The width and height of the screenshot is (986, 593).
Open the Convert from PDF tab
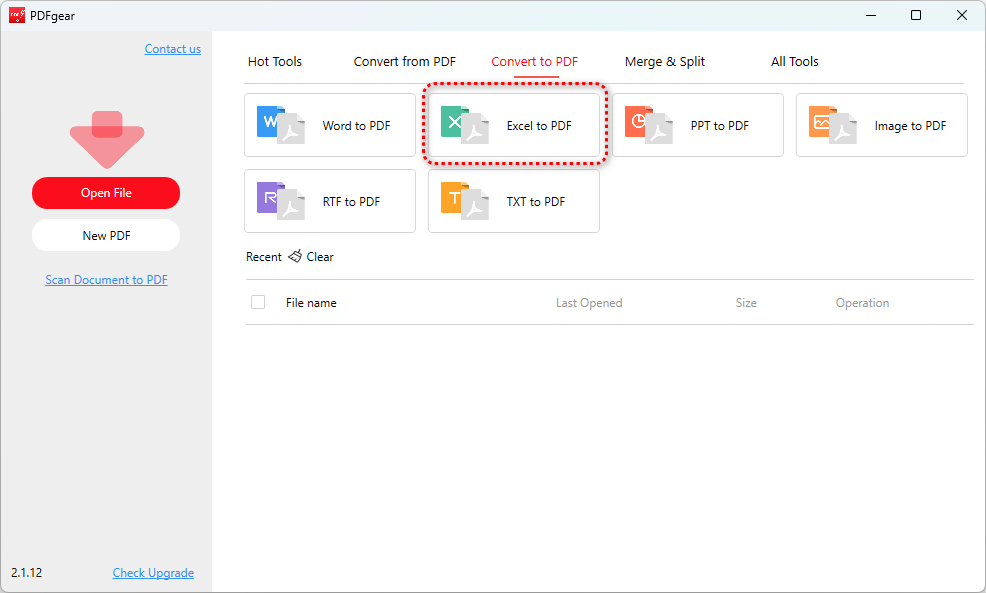404,62
